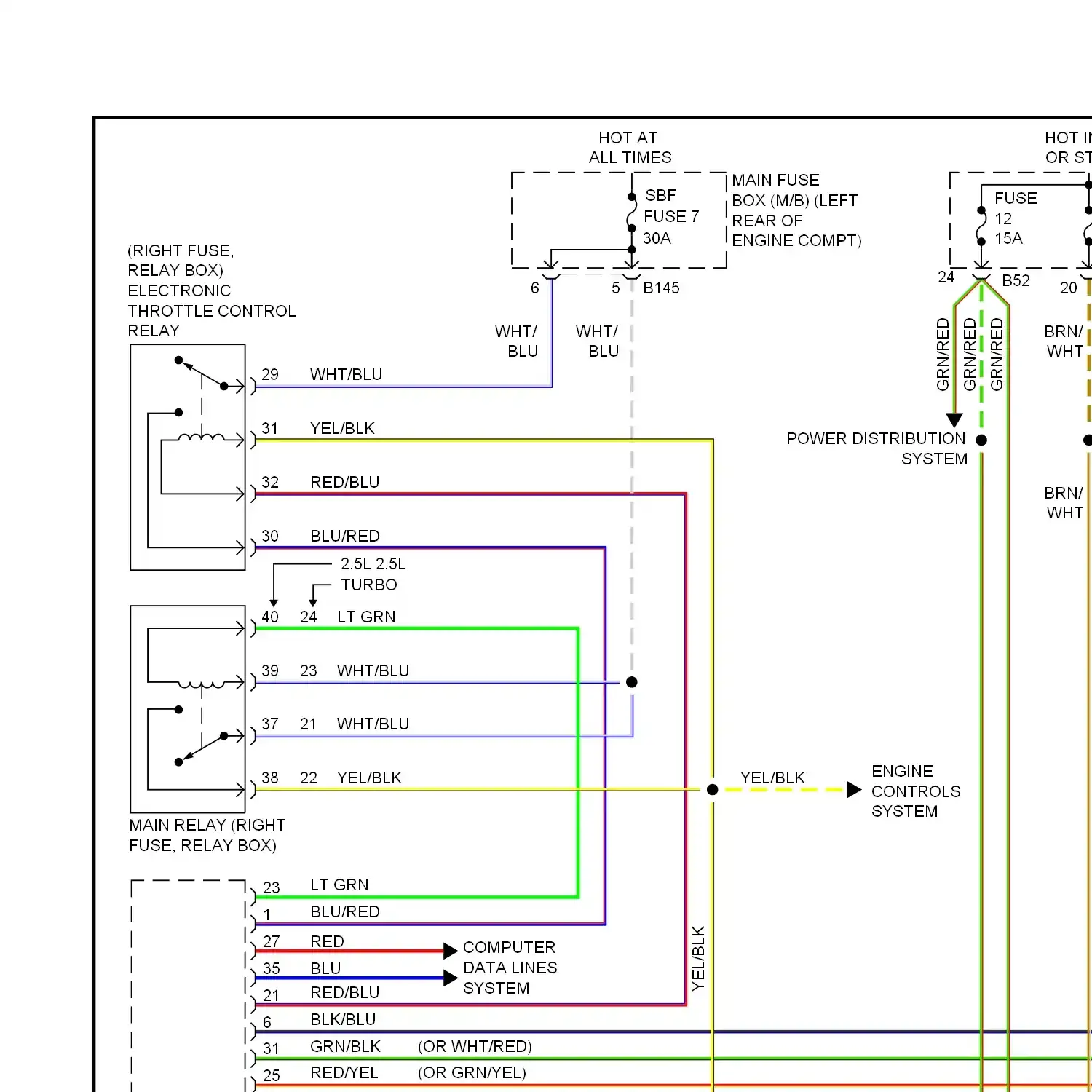Click the vertical 'YEL/BLK' wire label
1092x1092 pixels.
click(x=698, y=958)
